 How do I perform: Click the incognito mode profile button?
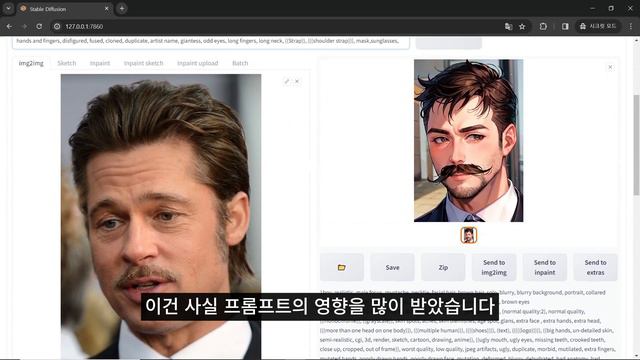(x=598, y=27)
